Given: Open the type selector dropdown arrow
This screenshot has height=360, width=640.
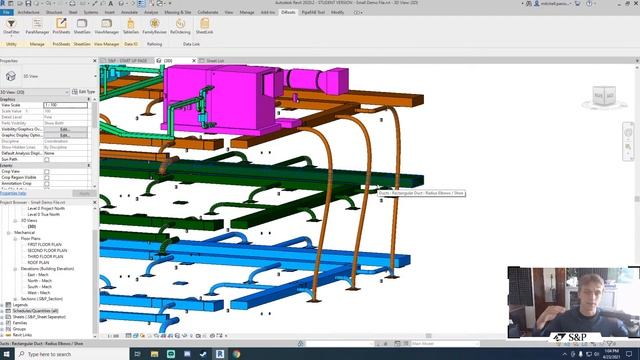Looking at the screenshot, I should click(95, 76).
